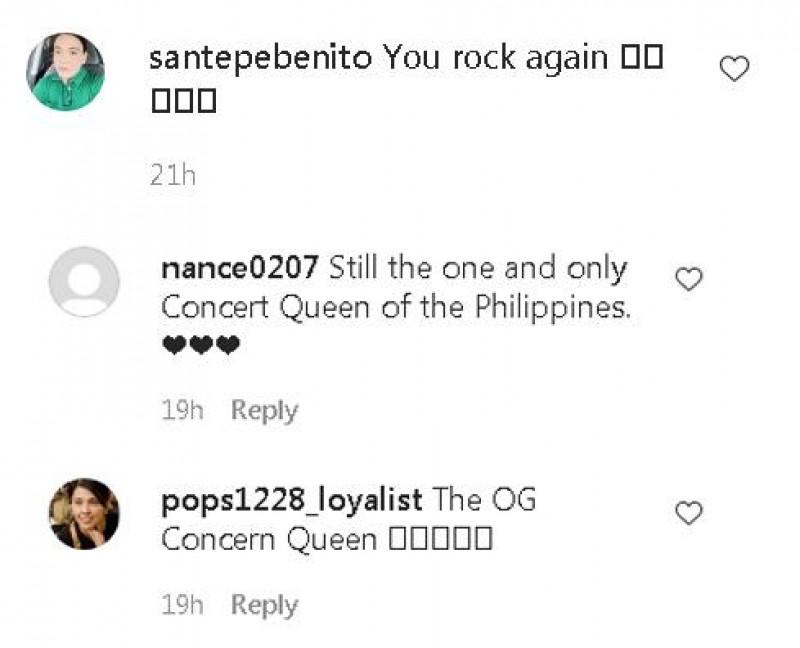Screen dimensions: 800x648
Task: View pops1228_loyalist's profile photo
Action: pos(84,514)
